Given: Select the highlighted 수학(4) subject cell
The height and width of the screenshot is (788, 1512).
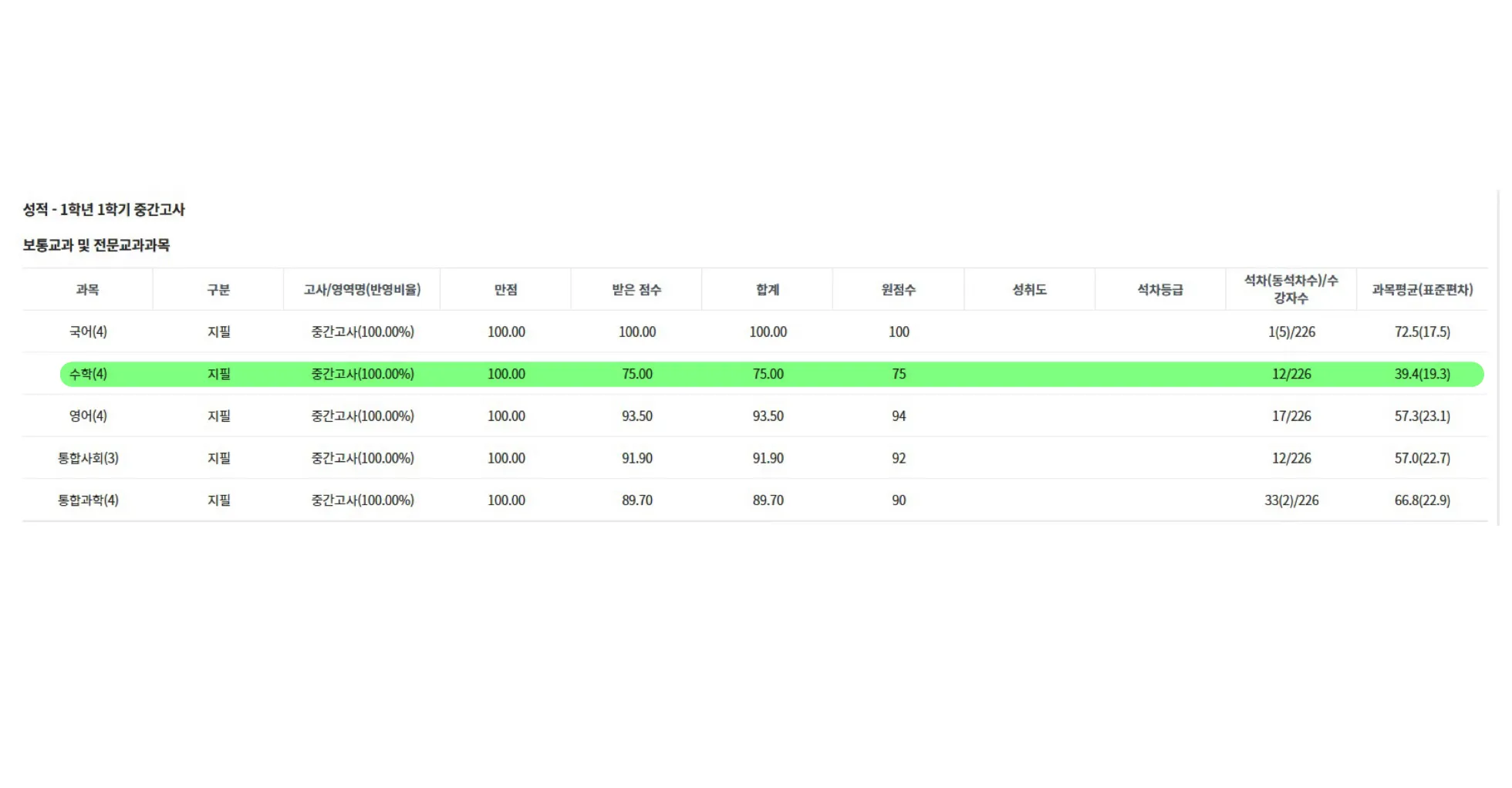Looking at the screenshot, I should click(x=88, y=374).
